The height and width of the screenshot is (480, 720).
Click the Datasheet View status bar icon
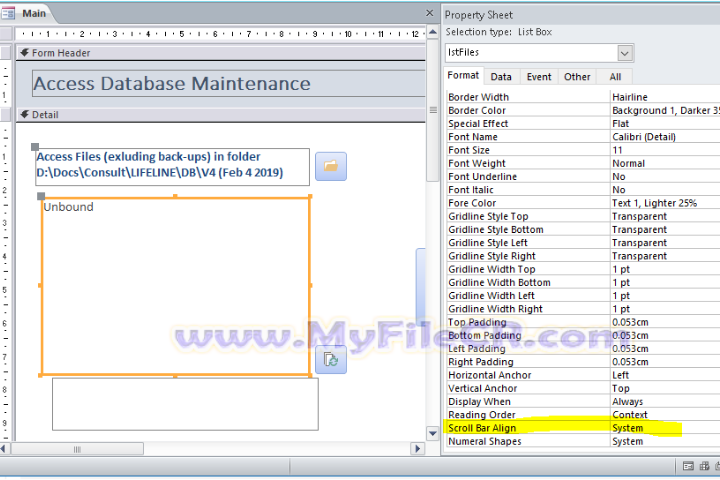click(x=704, y=467)
